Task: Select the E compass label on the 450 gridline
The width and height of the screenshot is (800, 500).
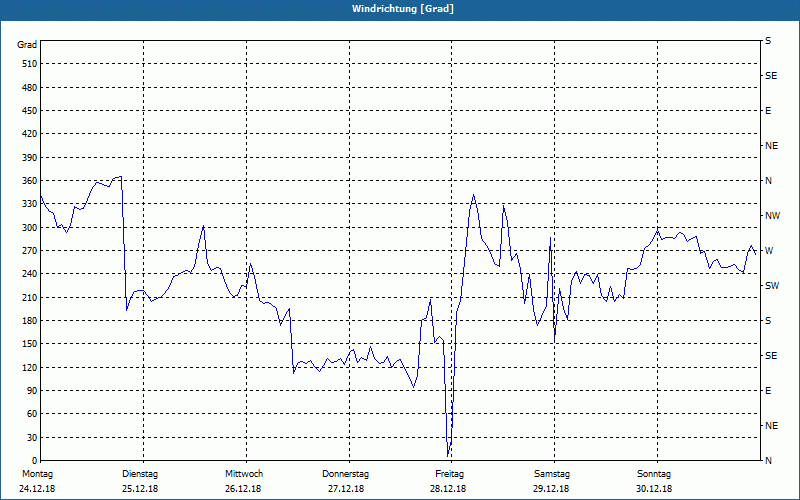Action: 768,111
